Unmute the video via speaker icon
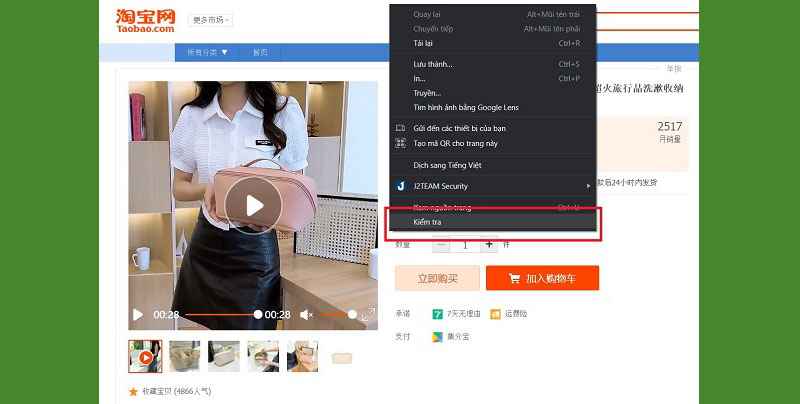 click(x=306, y=315)
